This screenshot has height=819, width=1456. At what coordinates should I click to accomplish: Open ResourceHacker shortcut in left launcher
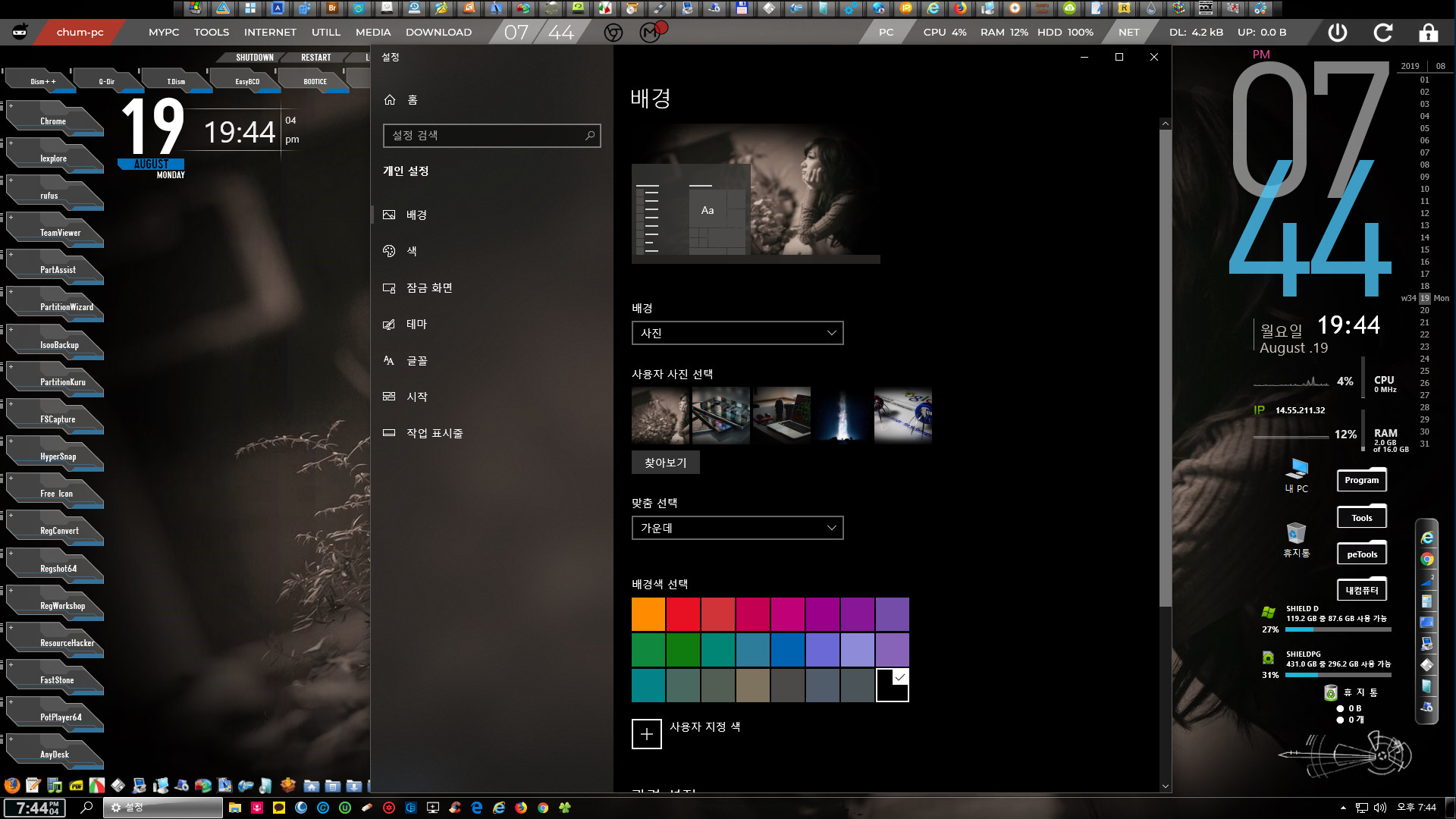[x=55, y=643]
